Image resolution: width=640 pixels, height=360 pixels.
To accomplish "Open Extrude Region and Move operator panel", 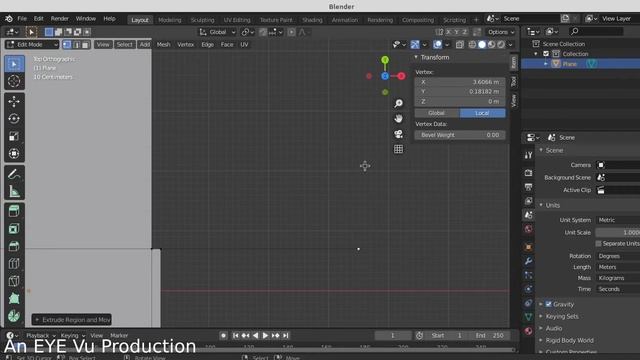I will click(x=71, y=320).
